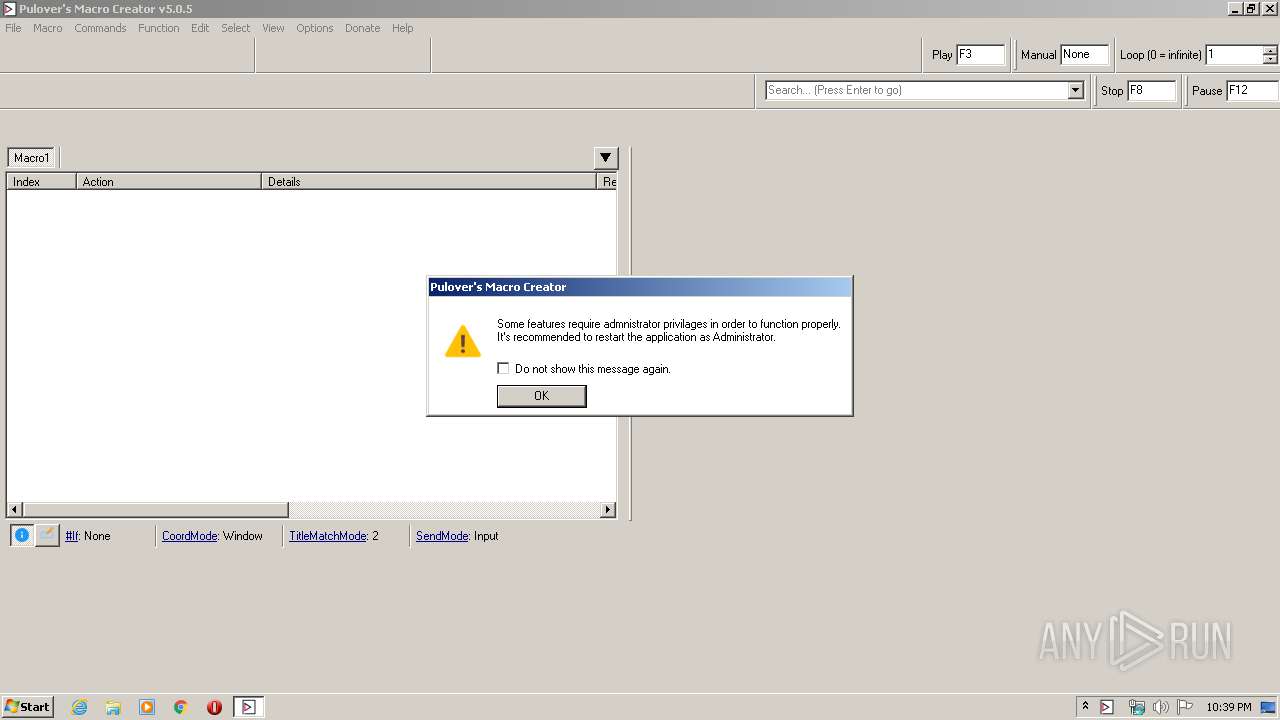This screenshot has width=1280, height=720.
Task: Open Action Center flag icon
Action: (1185, 707)
